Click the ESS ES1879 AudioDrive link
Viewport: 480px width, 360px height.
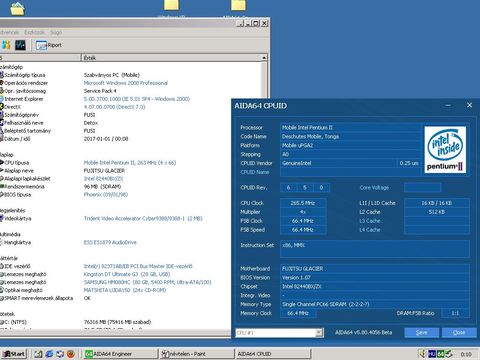pyautogui.click(x=110, y=242)
